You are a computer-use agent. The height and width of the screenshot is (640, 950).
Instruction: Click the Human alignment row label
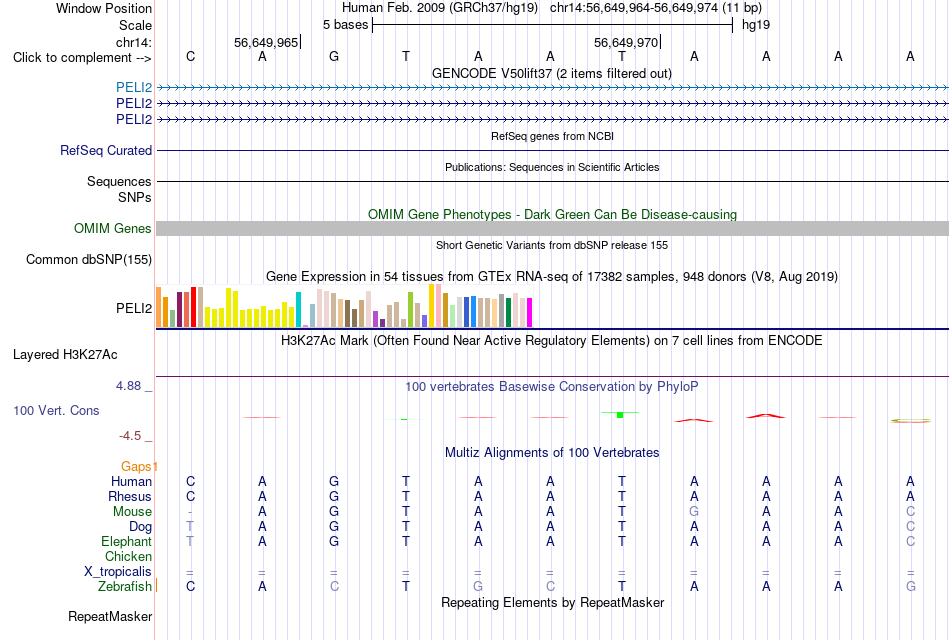point(131,481)
